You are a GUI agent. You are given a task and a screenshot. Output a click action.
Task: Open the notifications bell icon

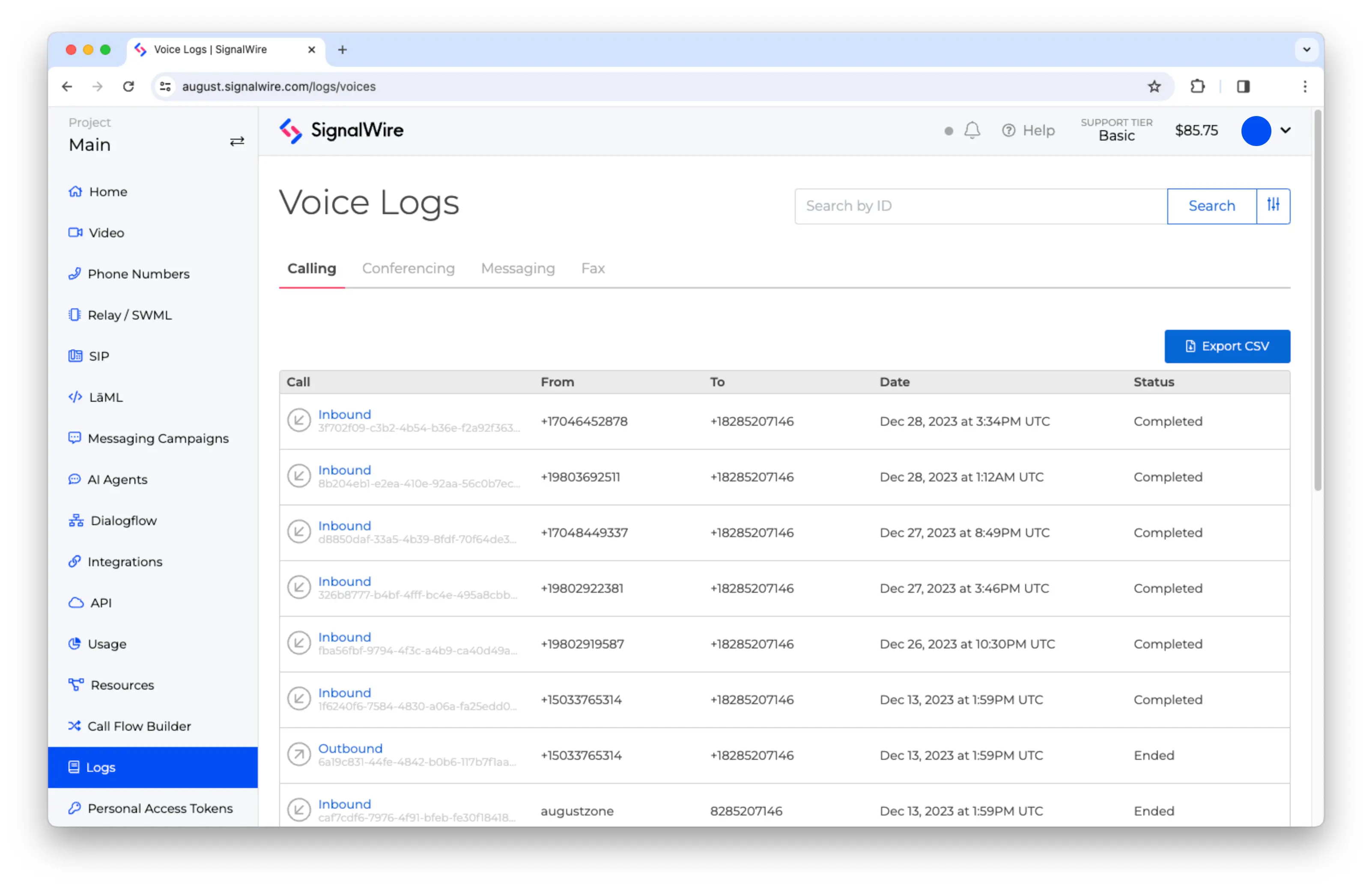pos(972,130)
